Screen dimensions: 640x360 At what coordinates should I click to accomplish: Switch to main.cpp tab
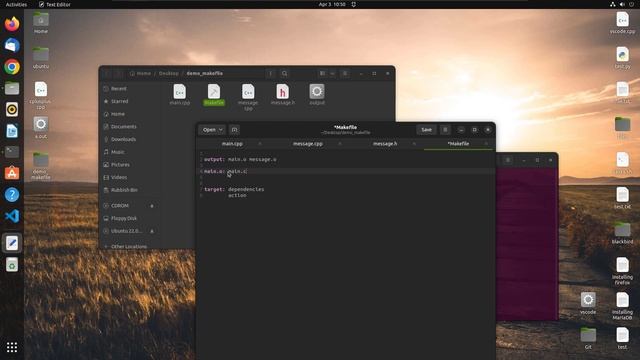pyautogui.click(x=232, y=144)
